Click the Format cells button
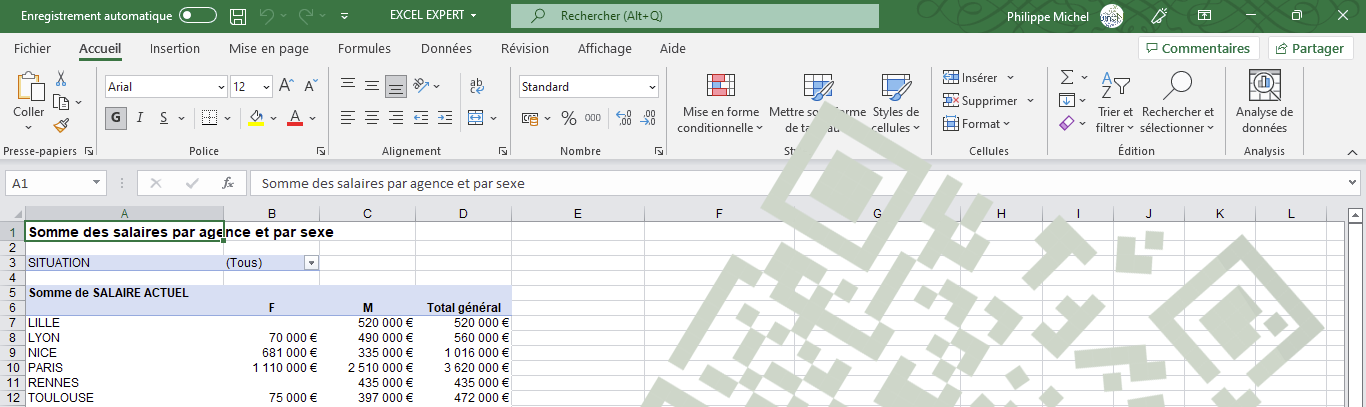The image size is (1366, 407). (x=976, y=123)
